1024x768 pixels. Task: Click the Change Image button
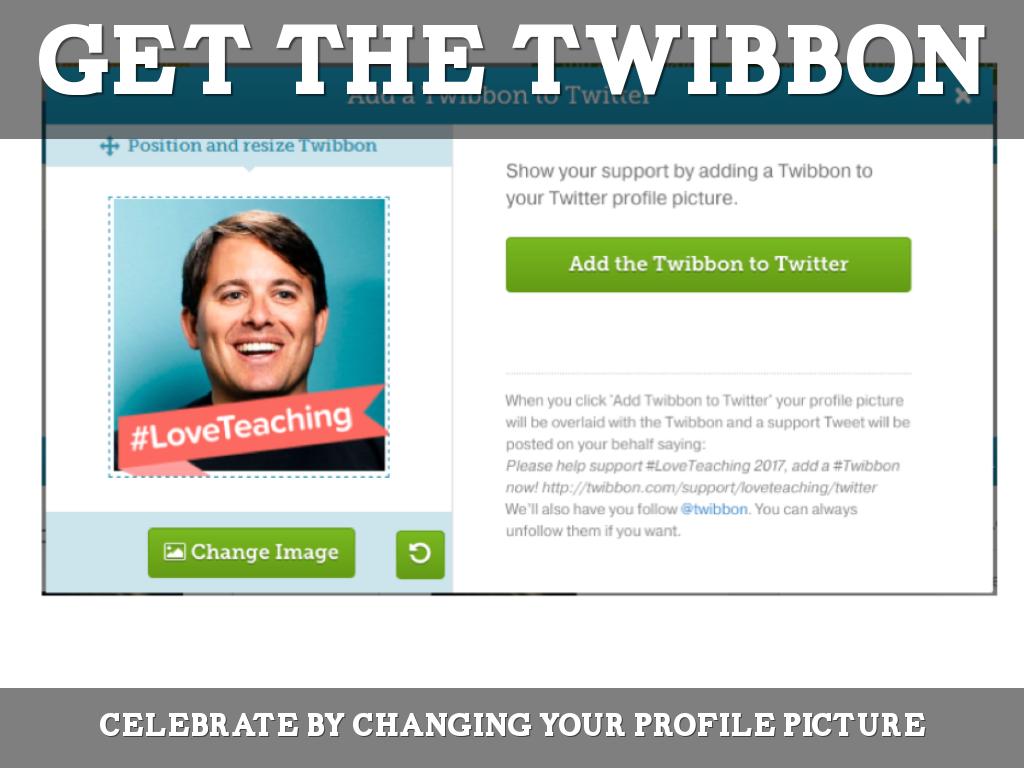(251, 552)
